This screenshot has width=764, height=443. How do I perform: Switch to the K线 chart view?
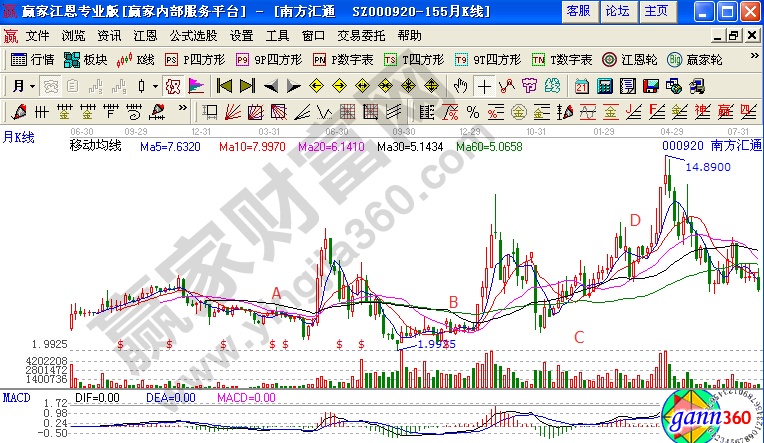tap(135, 60)
